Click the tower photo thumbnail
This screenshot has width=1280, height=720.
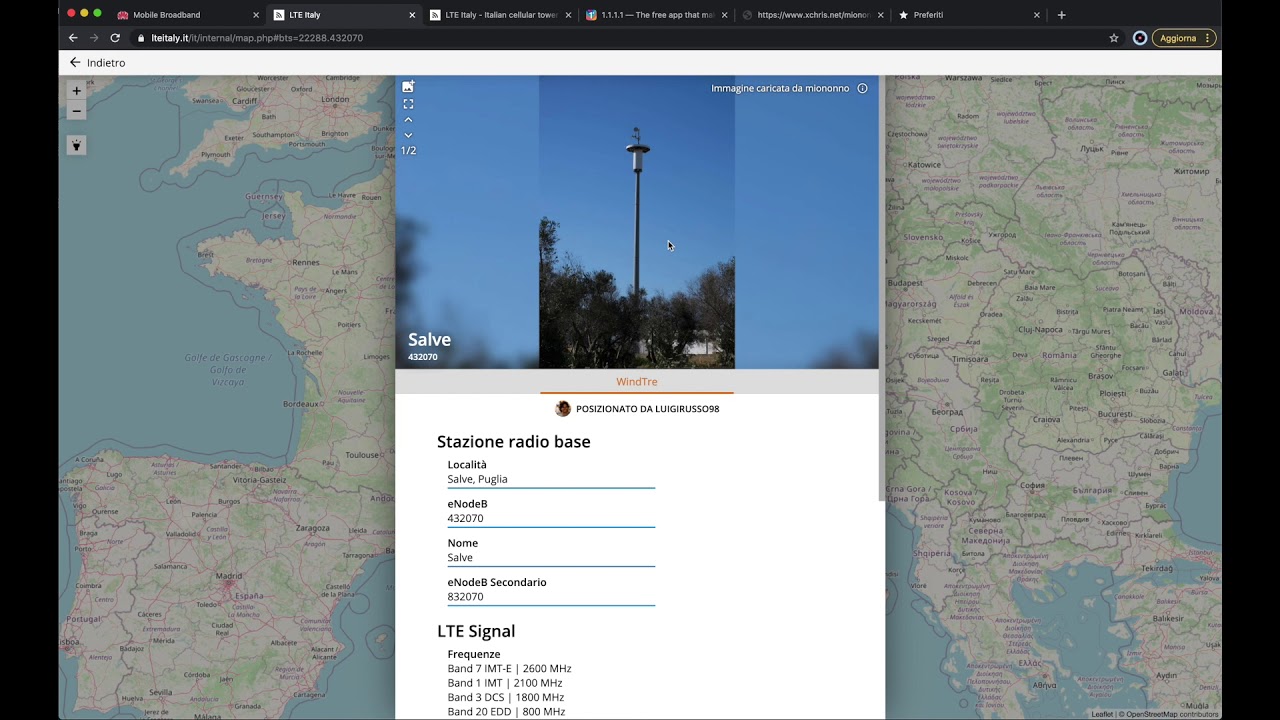point(637,222)
